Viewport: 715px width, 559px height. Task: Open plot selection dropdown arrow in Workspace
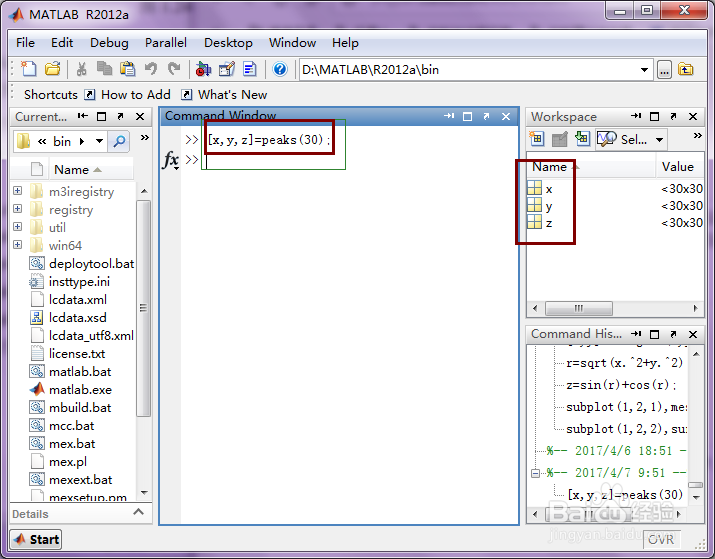[x=659, y=140]
